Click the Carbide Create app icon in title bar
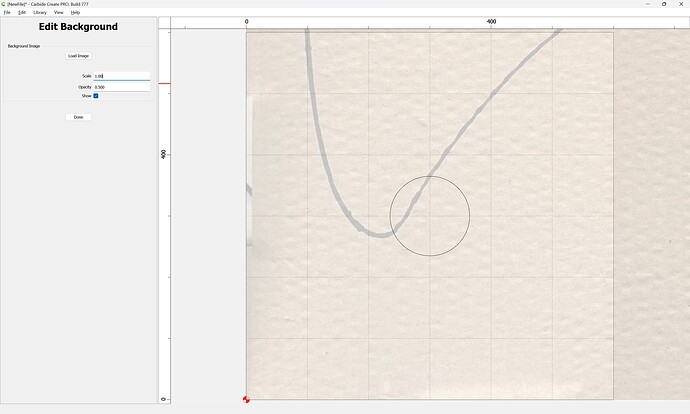Image resolution: width=690 pixels, height=414 pixels. pyautogui.click(x=4, y=4)
